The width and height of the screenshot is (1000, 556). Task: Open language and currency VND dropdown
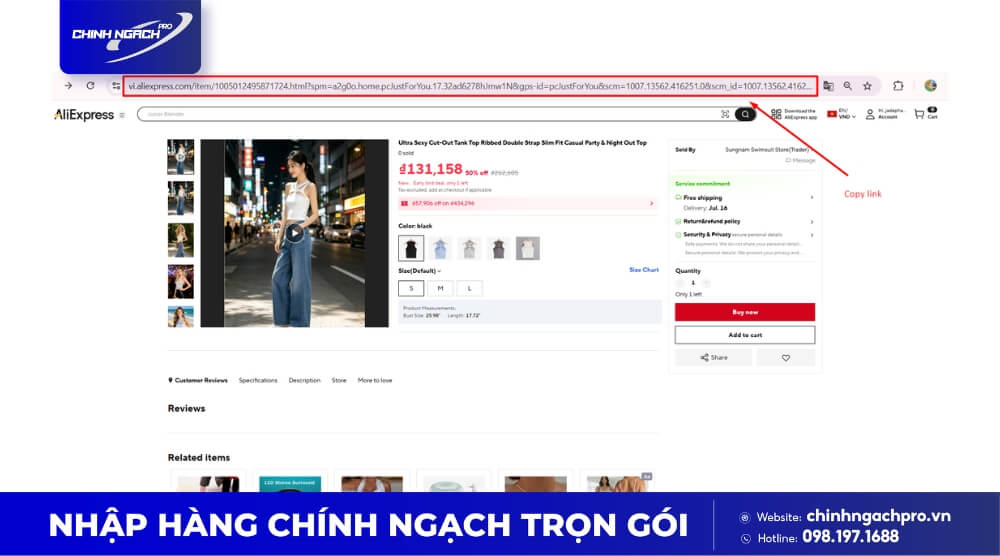pos(841,114)
